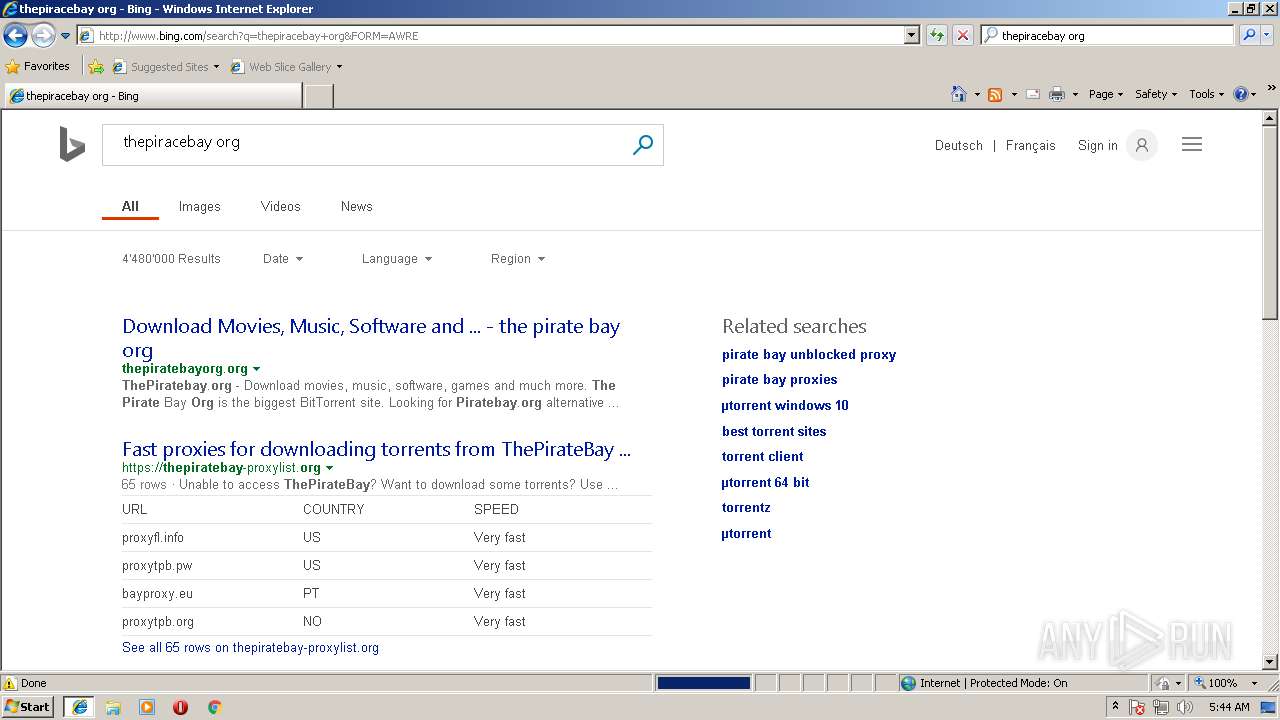
Task: Open the Bing logo home link
Action: coord(72,144)
